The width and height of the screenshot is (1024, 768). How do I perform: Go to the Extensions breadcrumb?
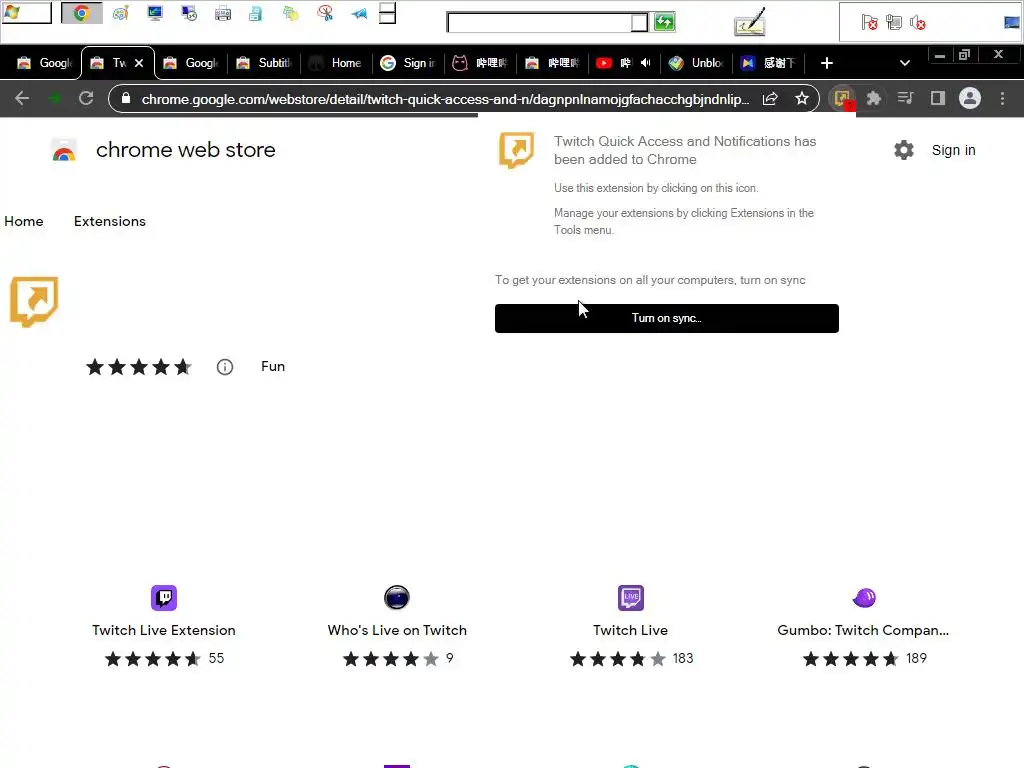(110, 221)
